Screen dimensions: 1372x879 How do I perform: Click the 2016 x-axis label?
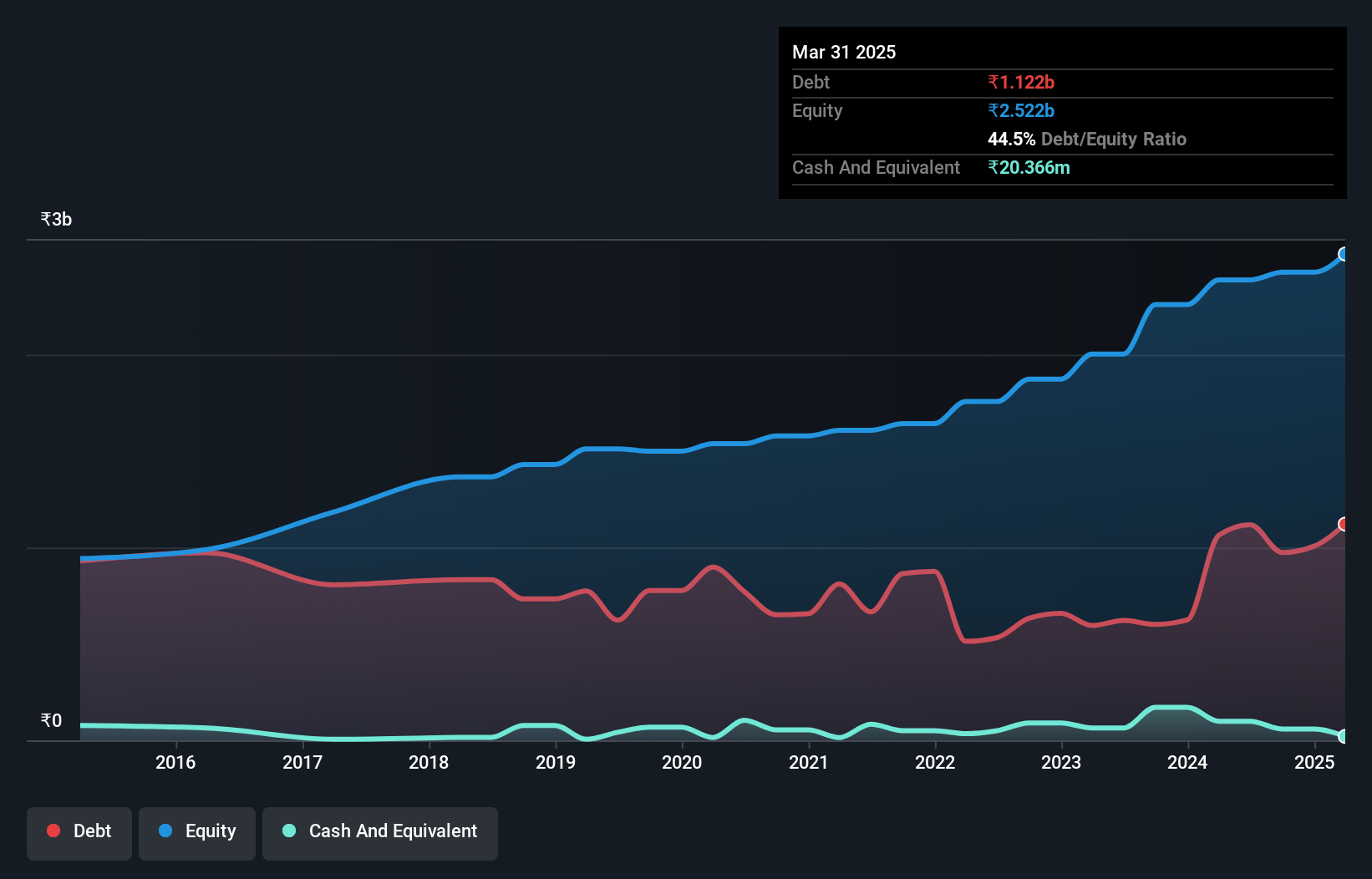(x=175, y=762)
